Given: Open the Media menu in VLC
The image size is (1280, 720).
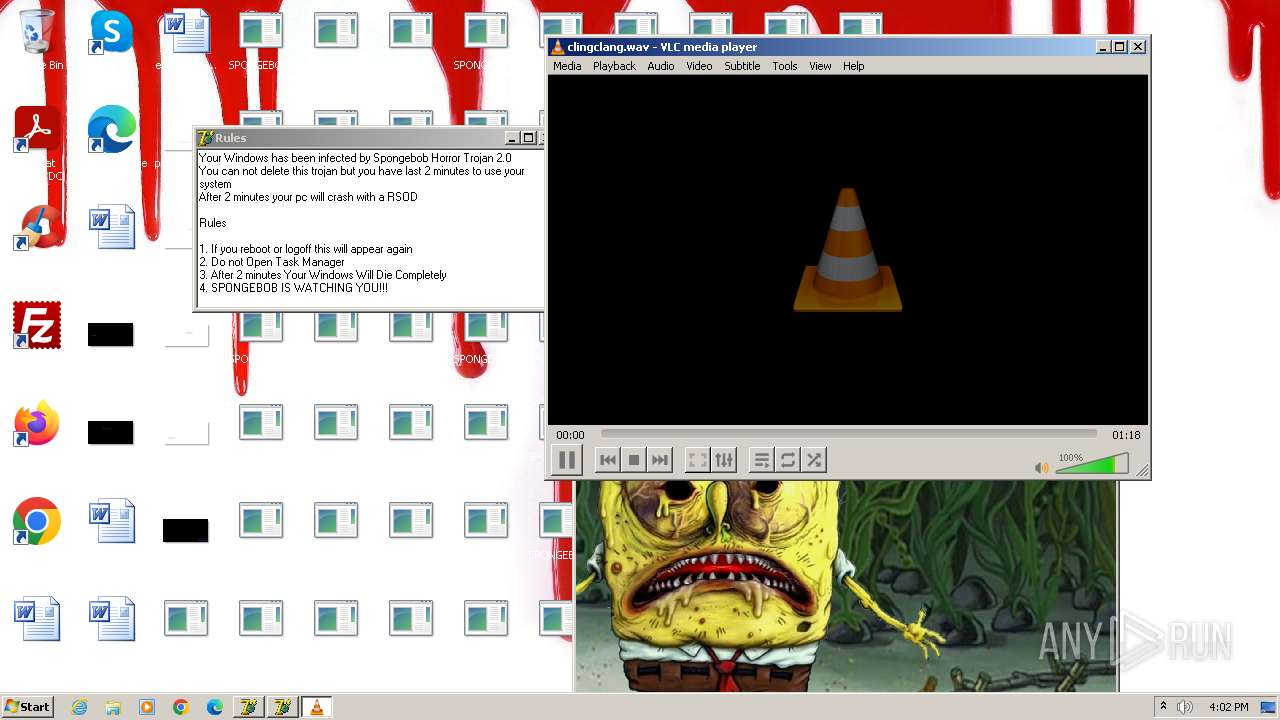Looking at the screenshot, I should pyautogui.click(x=567, y=66).
